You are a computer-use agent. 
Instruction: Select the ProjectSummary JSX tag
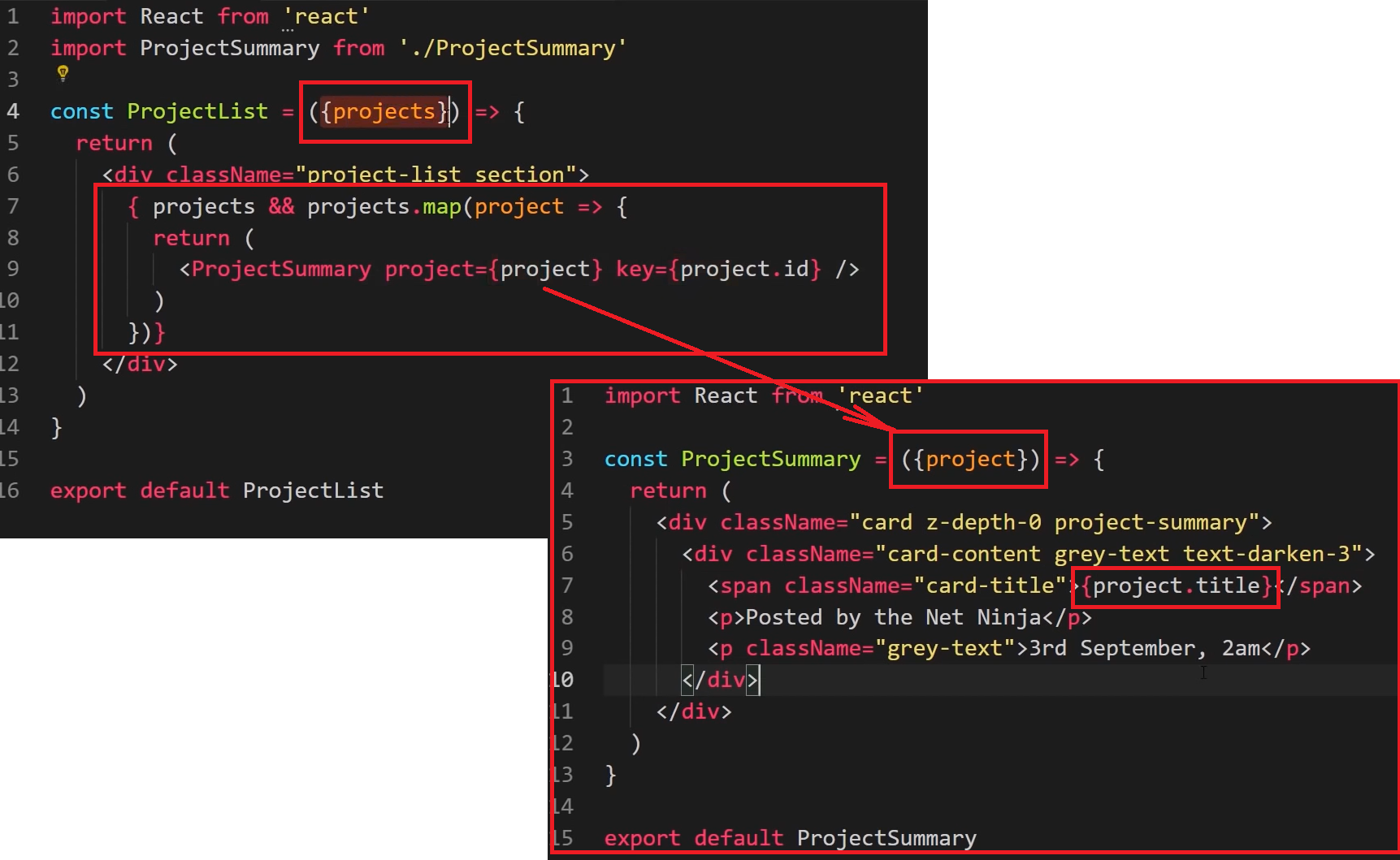point(280,270)
